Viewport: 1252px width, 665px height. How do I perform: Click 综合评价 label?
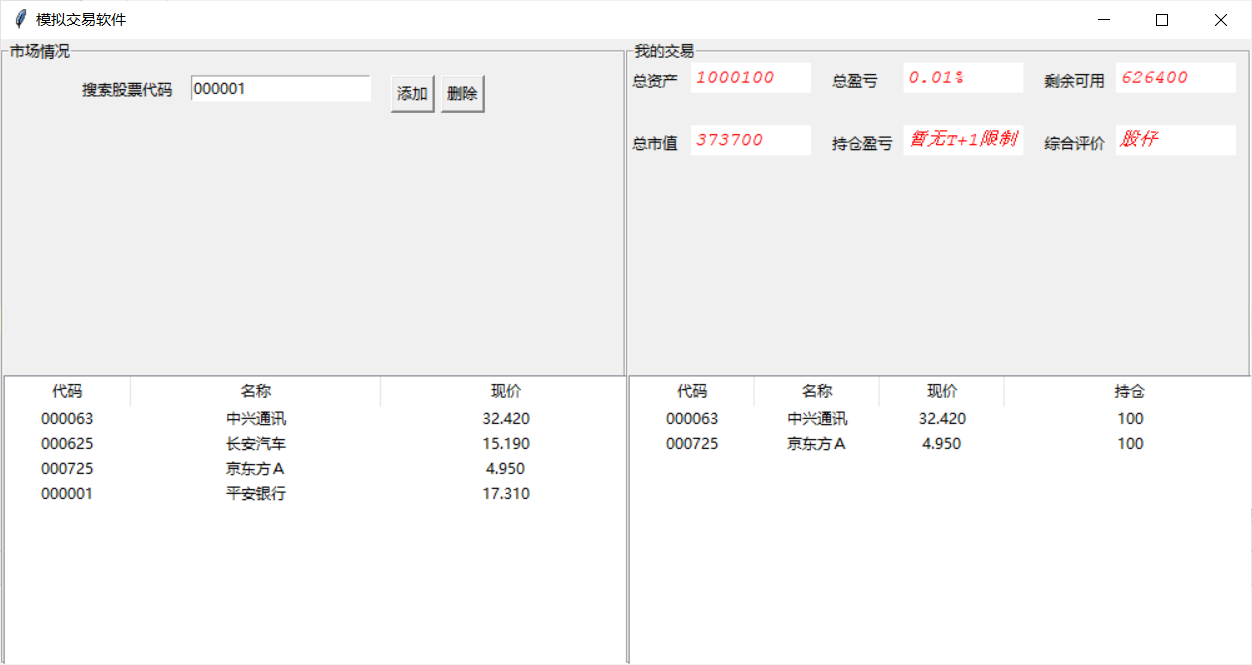(x=1074, y=144)
